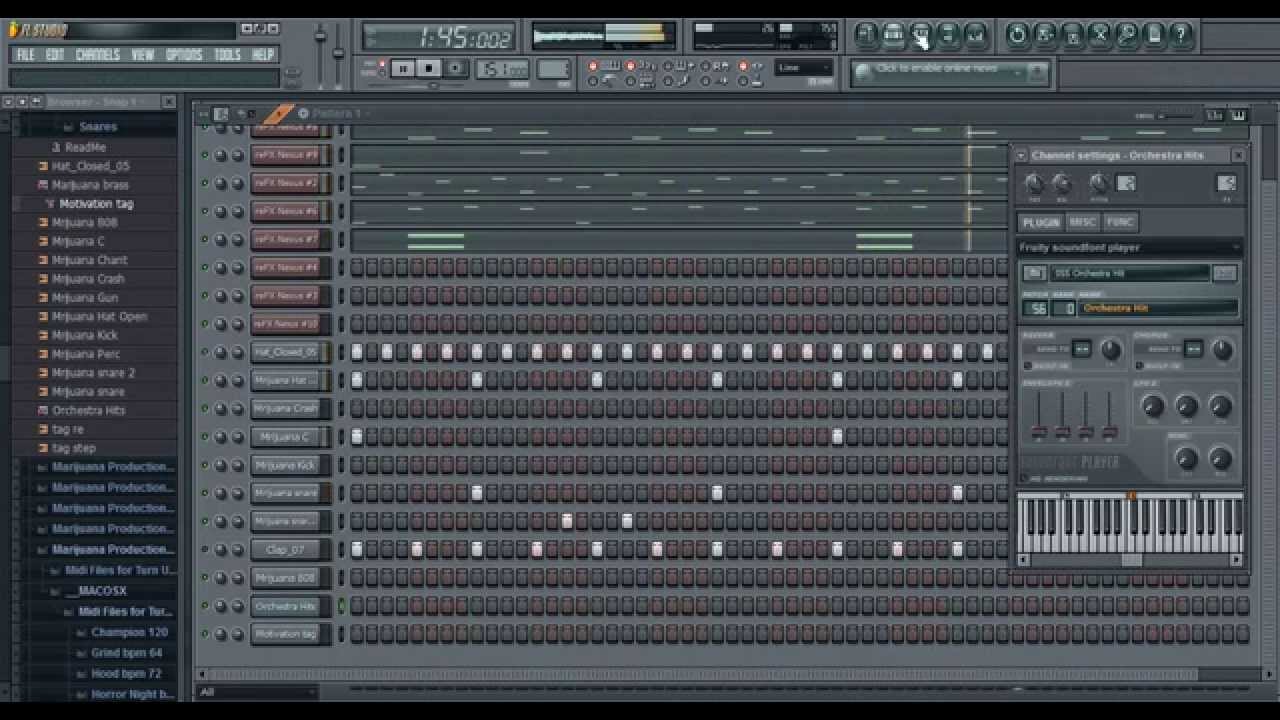Stop playback with the transport stop button
The height and width of the screenshot is (720, 1280).
429,68
